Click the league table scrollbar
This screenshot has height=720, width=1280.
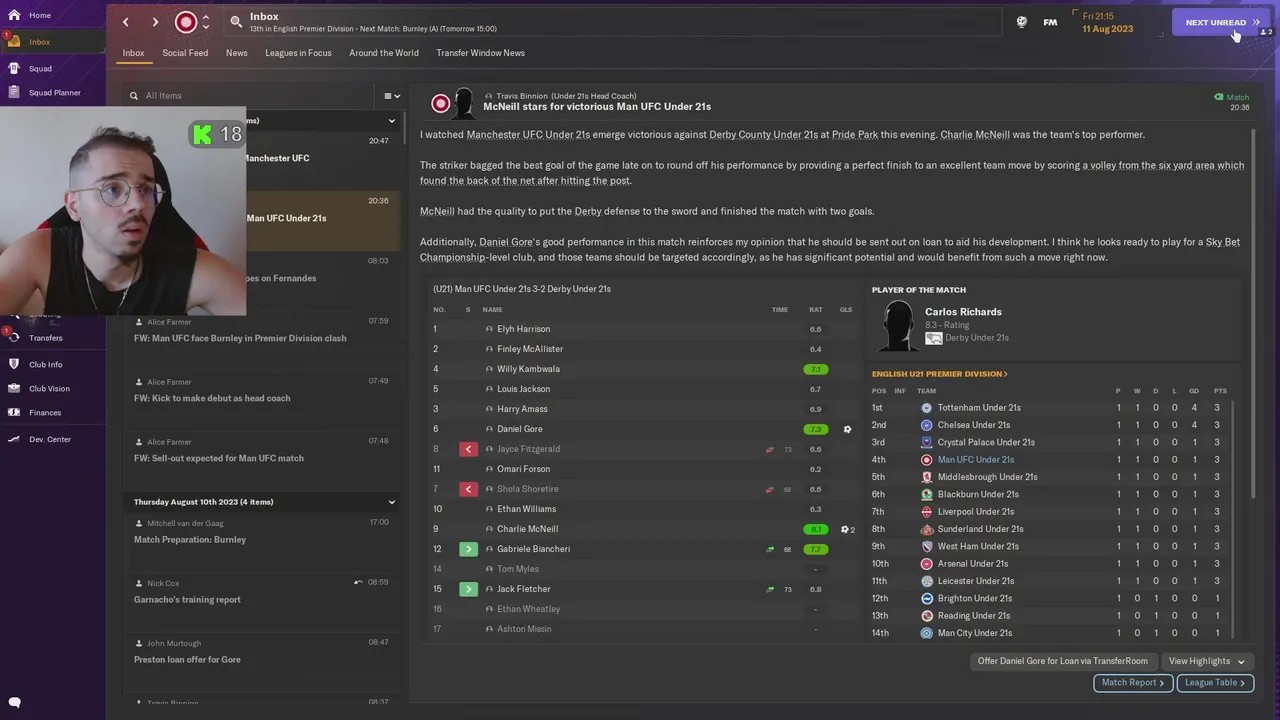point(1233,520)
